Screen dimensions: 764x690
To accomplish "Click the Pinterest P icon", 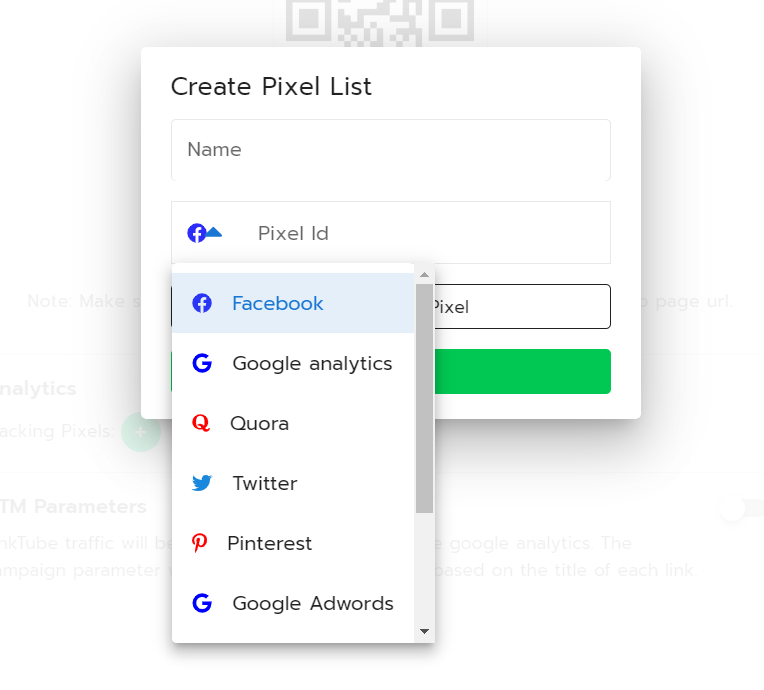I will [199, 543].
